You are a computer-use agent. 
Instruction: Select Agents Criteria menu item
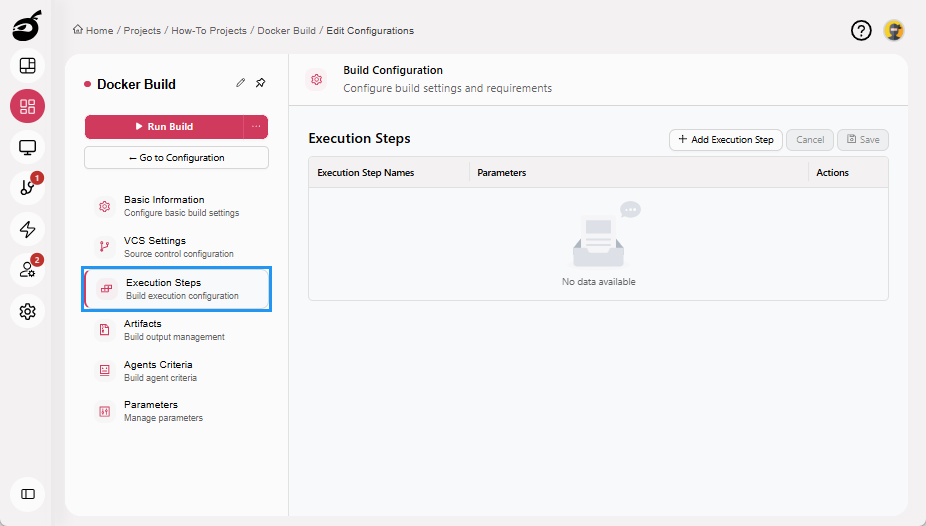click(177, 370)
